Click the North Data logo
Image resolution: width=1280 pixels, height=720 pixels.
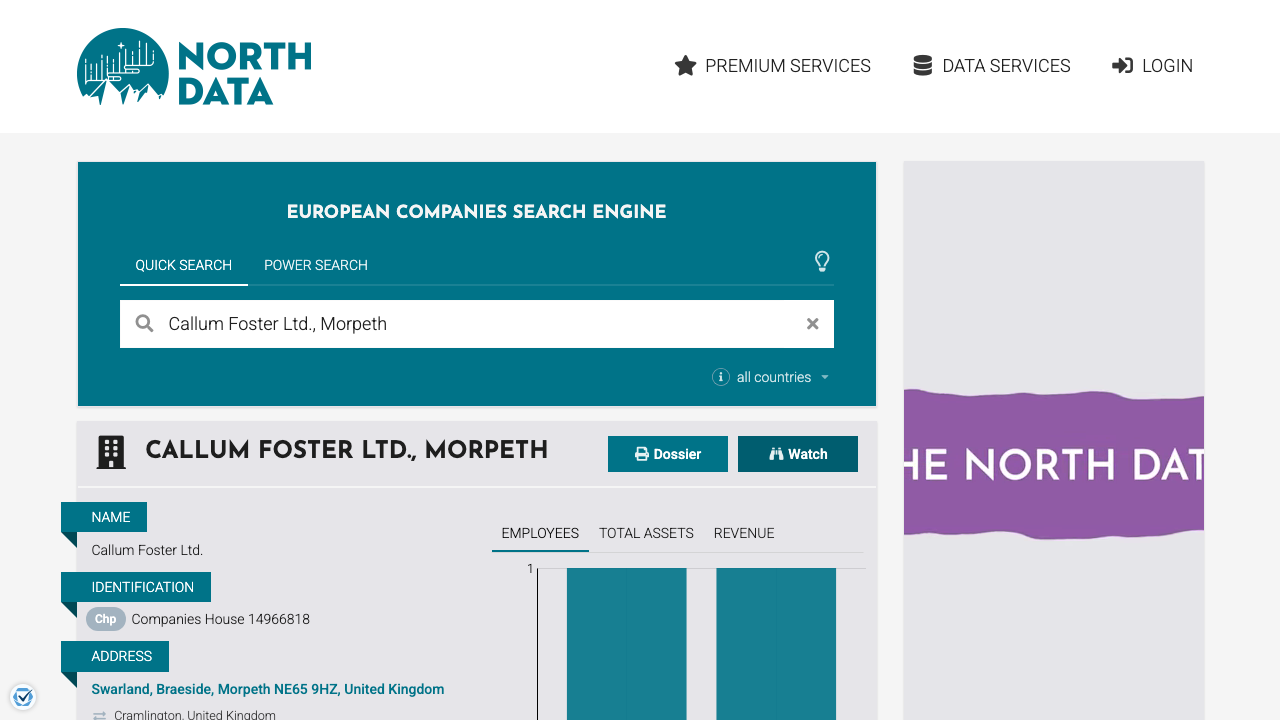click(x=193, y=66)
